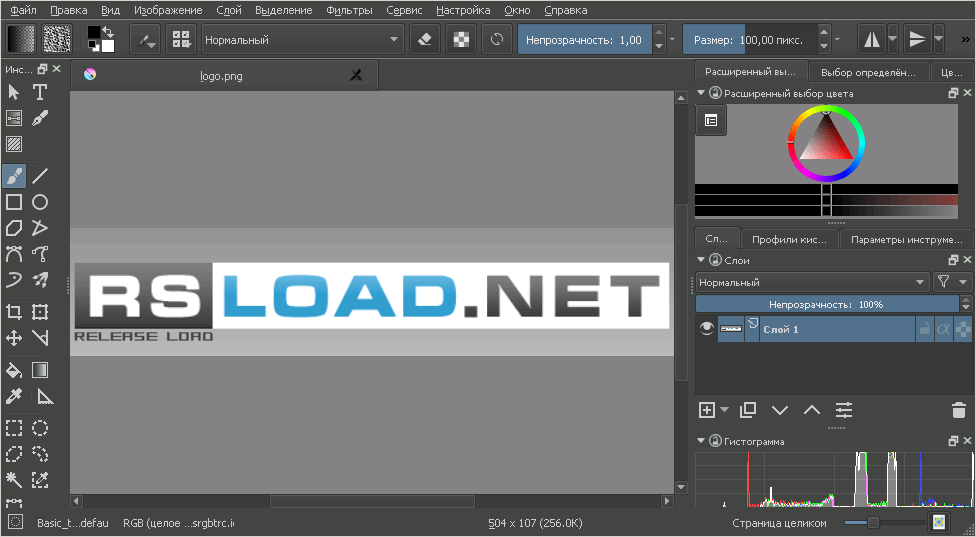Viewport: 976px width, 537px height.
Task: Delete layer with trash icon
Action: pyautogui.click(x=959, y=410)
